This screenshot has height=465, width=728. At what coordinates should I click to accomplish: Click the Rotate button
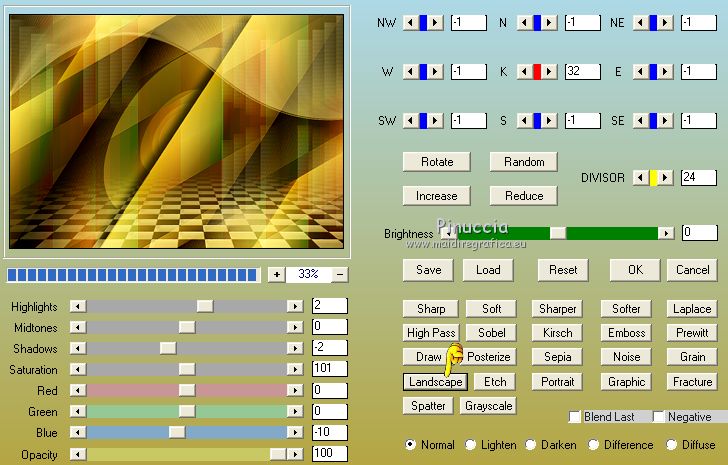[437, 162]
